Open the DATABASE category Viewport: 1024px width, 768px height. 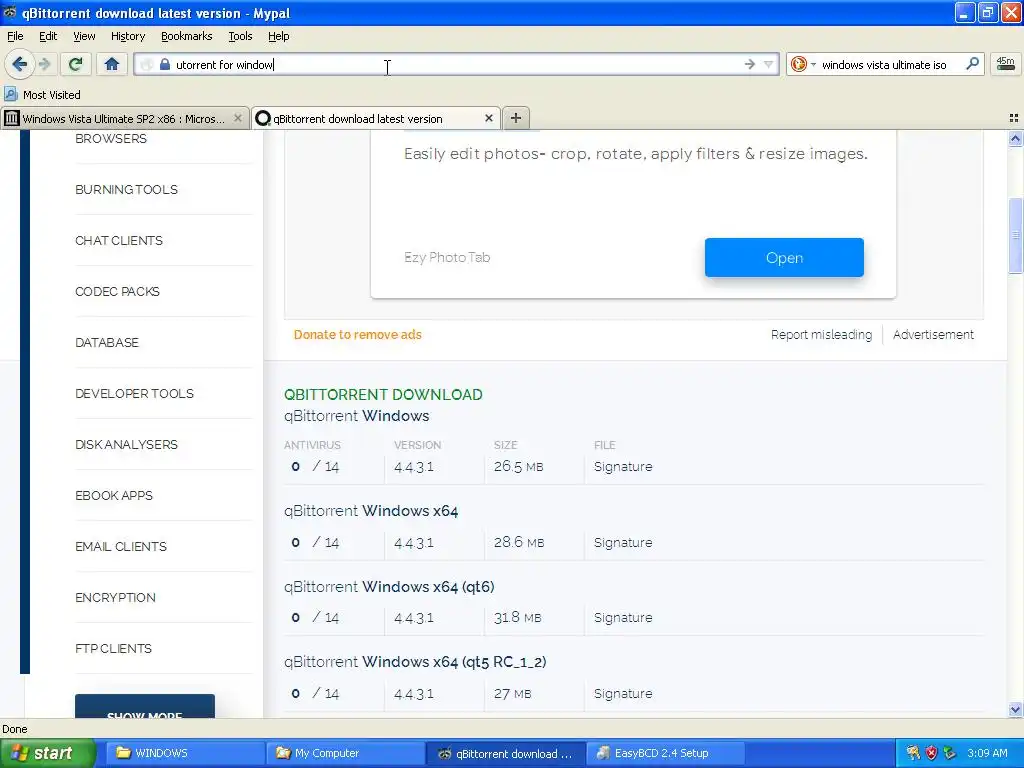107,342
